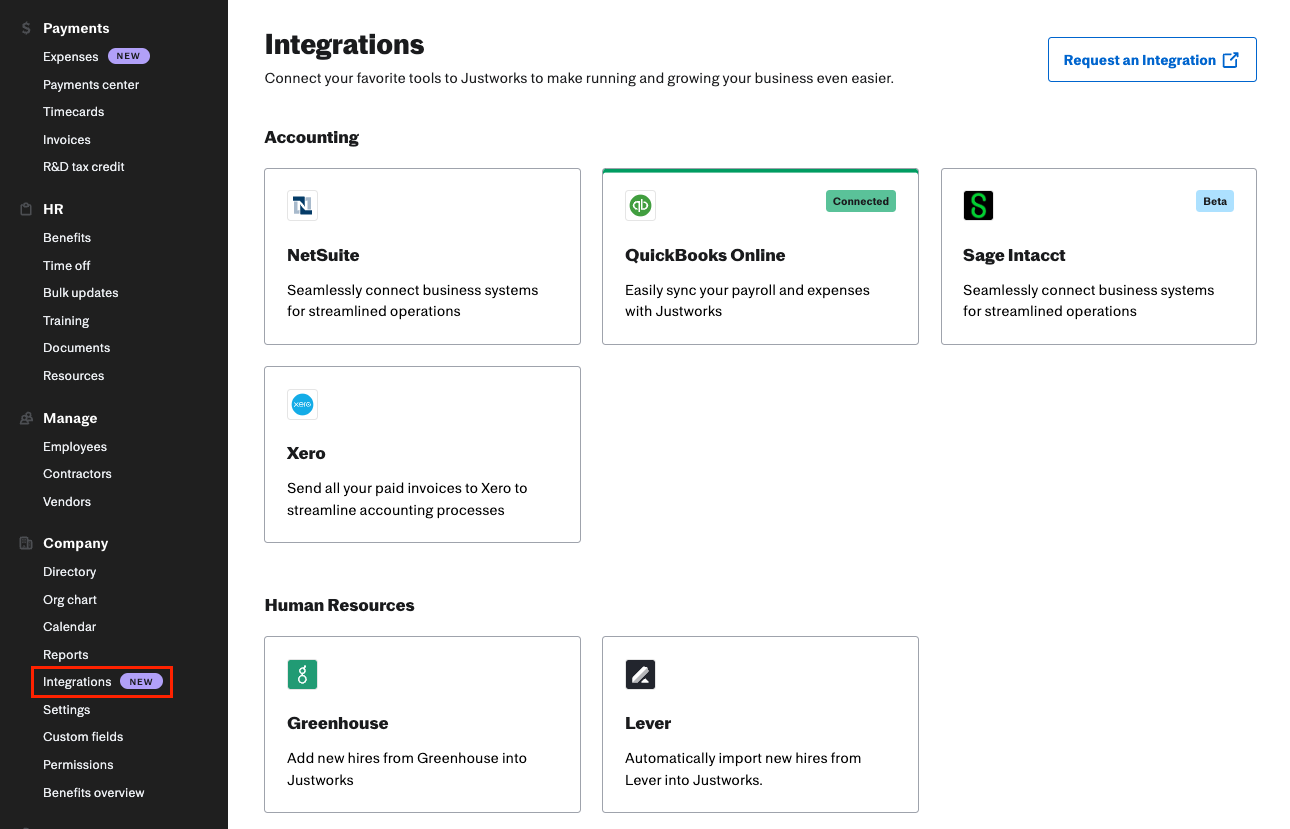Go to Permissions

[78, 765]
